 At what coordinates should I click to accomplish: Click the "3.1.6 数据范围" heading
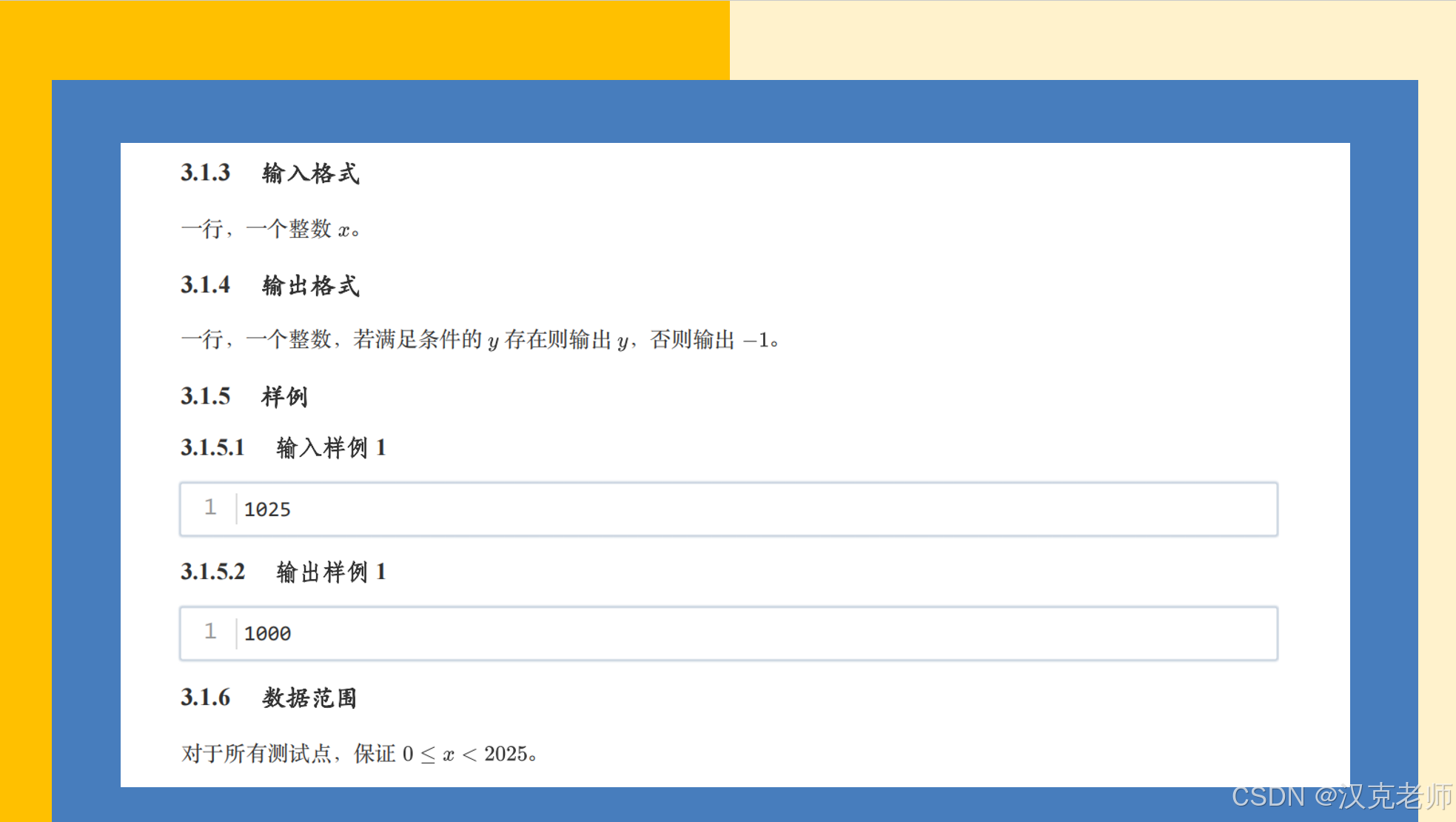point(269,698)
